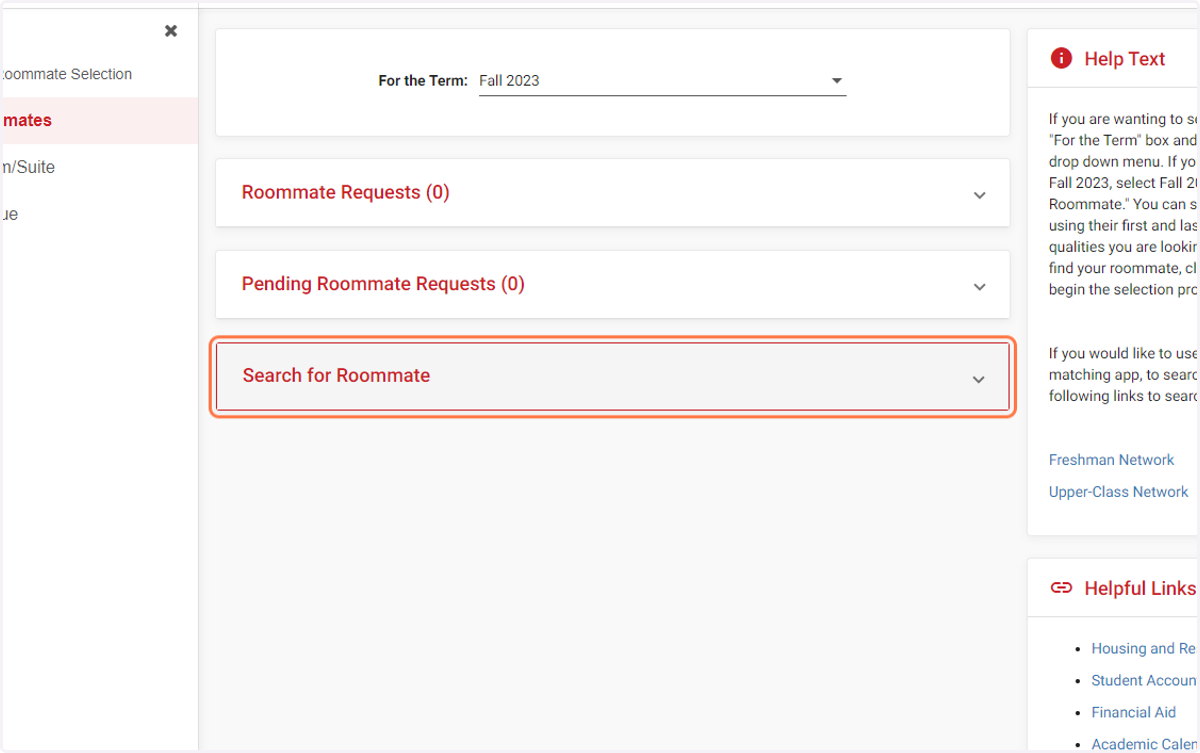This screenshot has width=1200, height=753.
Task: Click the Helpful Links heading
Action: (x=1140, y=588)
